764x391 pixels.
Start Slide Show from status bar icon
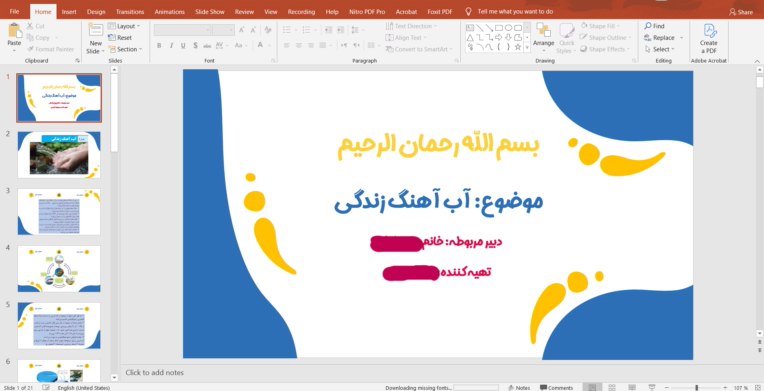pos(651,388)
